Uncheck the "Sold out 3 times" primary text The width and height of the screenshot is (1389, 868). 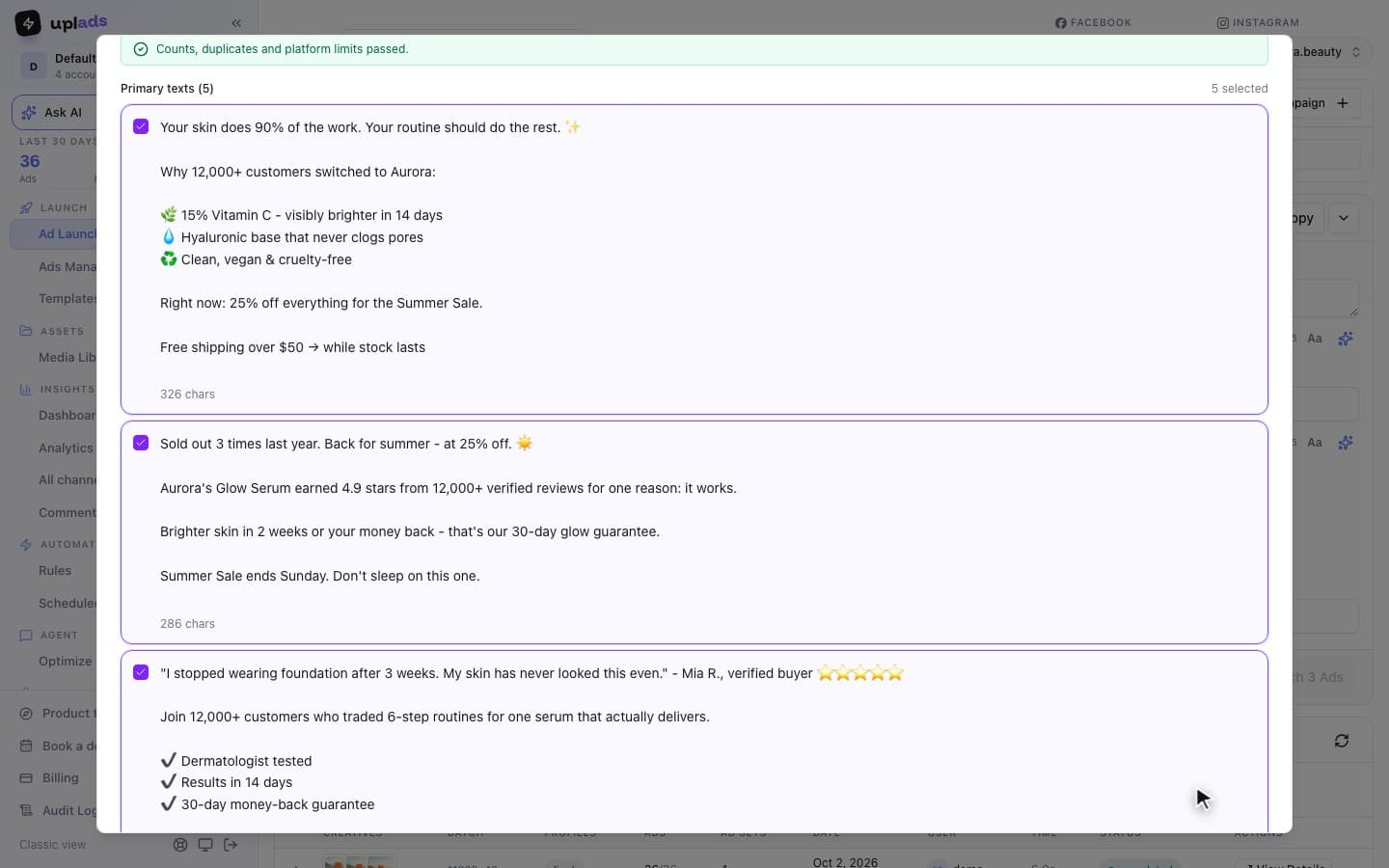pos(141,443)
